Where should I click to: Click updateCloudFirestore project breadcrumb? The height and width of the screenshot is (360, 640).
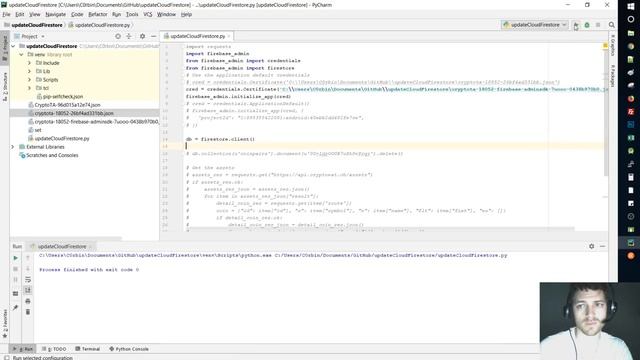pyautogui.click(x=33, y=25)
